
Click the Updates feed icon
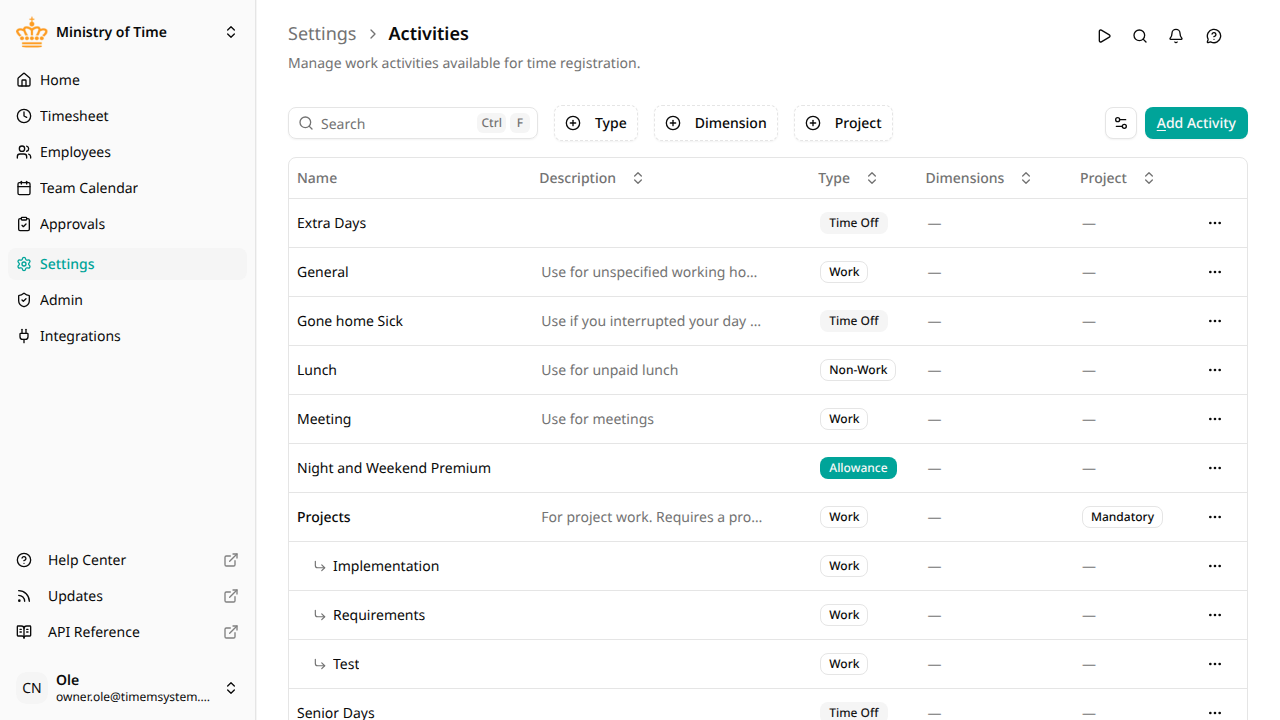point(24,596)
